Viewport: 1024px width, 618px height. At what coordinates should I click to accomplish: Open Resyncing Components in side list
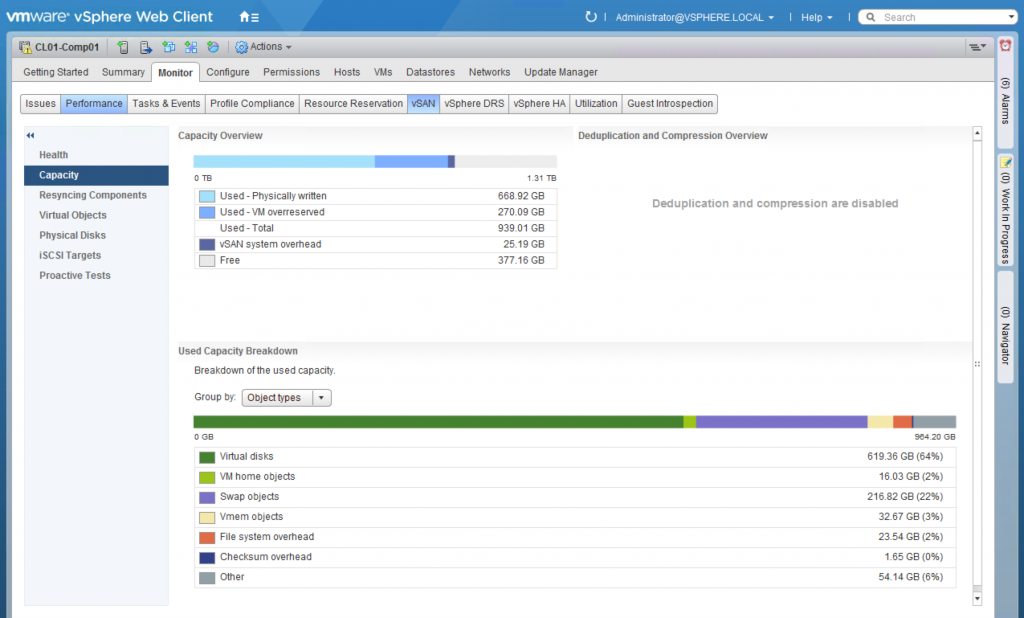tap(96, 195)
